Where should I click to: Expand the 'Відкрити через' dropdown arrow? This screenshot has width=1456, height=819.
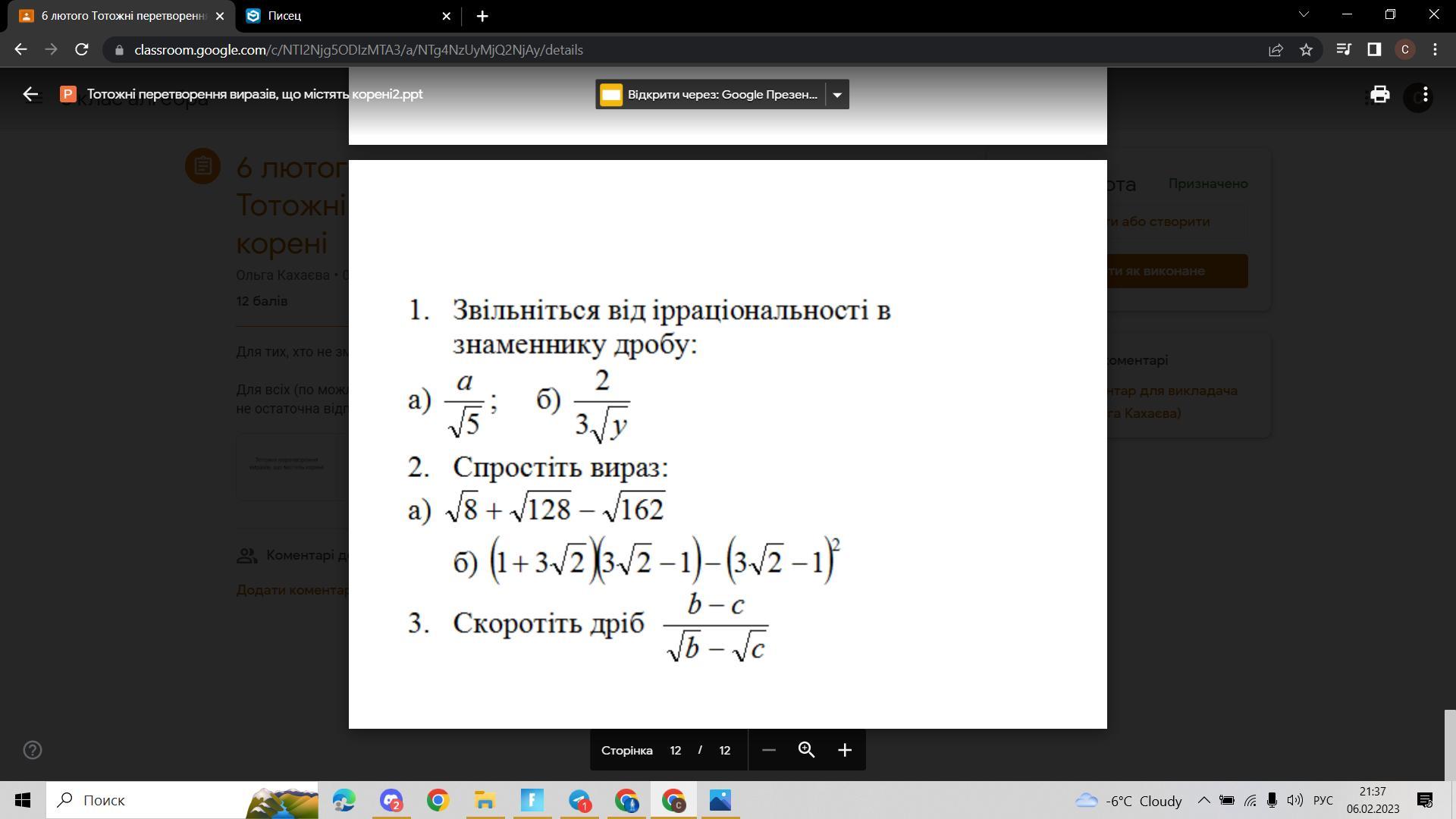coord(837,95)
